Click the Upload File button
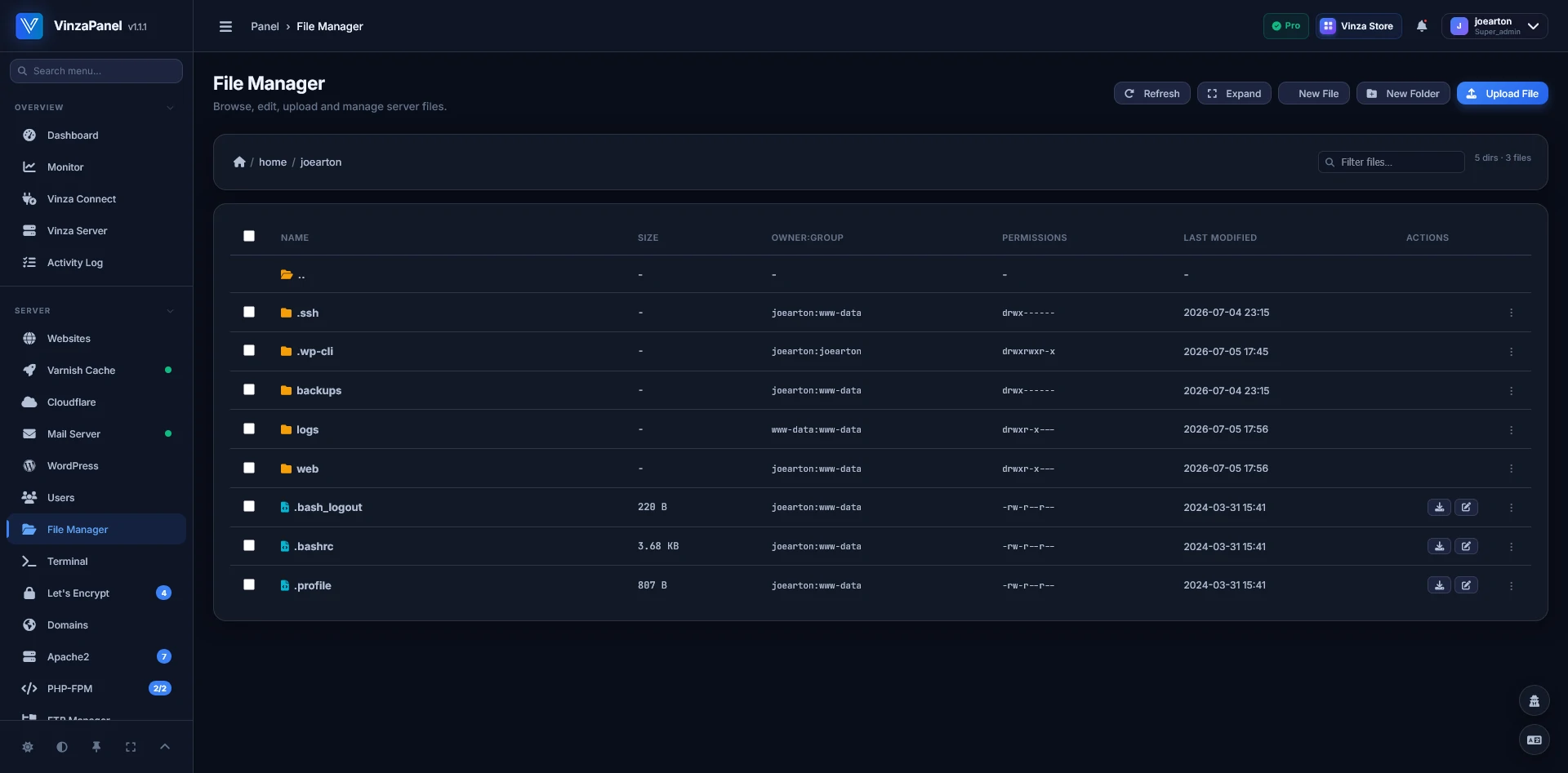This screenshot has height=773, width=1568. coord(1502,93)
